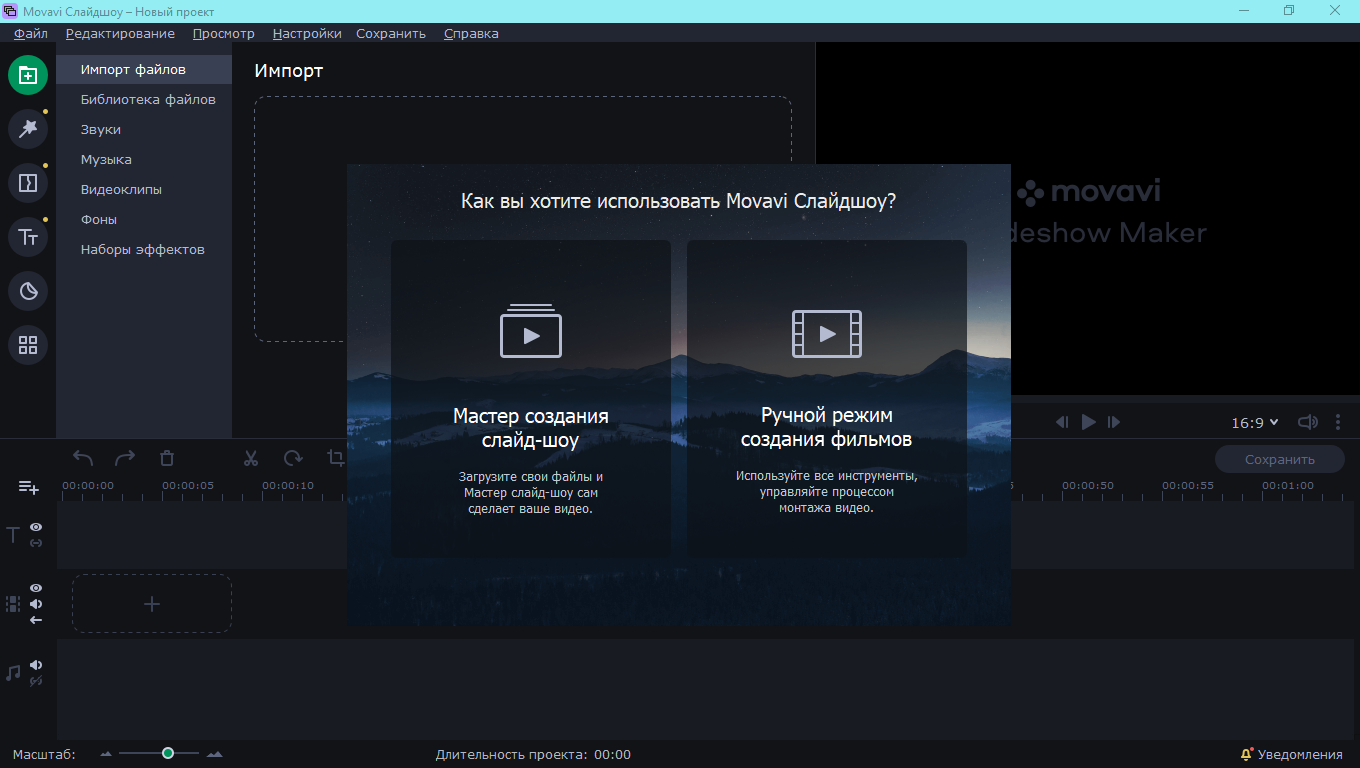This screenshot has height=768, width=1360.
Task: Open the stickers tab icon
Action: [28, 291]
